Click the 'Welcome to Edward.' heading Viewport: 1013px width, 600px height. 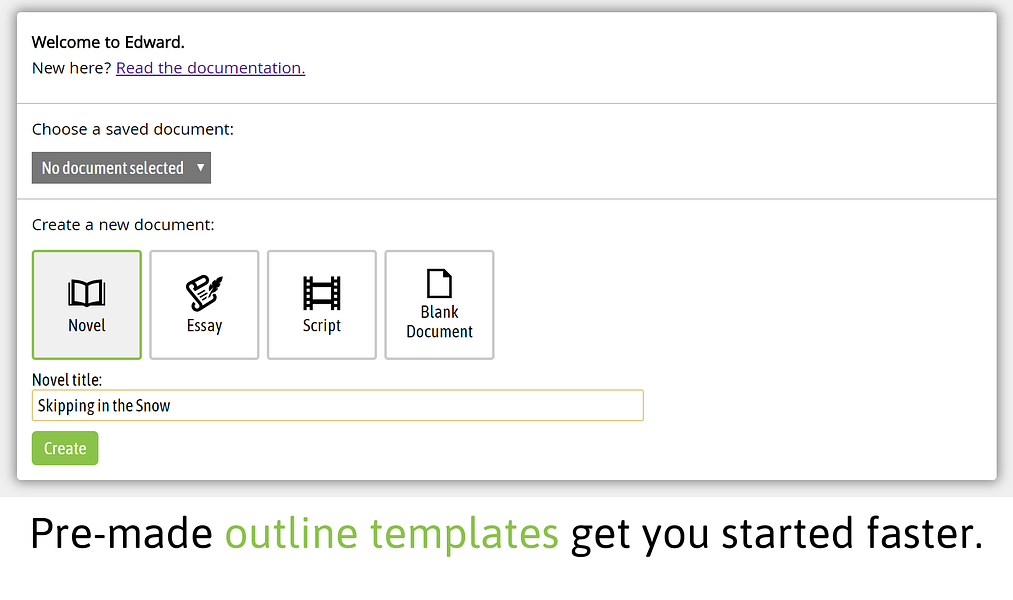(108, 42)
